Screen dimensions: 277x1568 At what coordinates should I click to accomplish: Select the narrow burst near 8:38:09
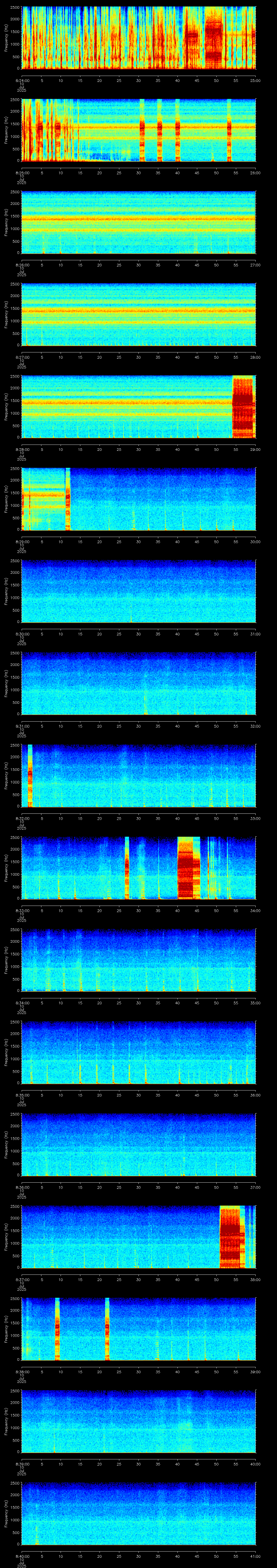tap(57, 1329)
